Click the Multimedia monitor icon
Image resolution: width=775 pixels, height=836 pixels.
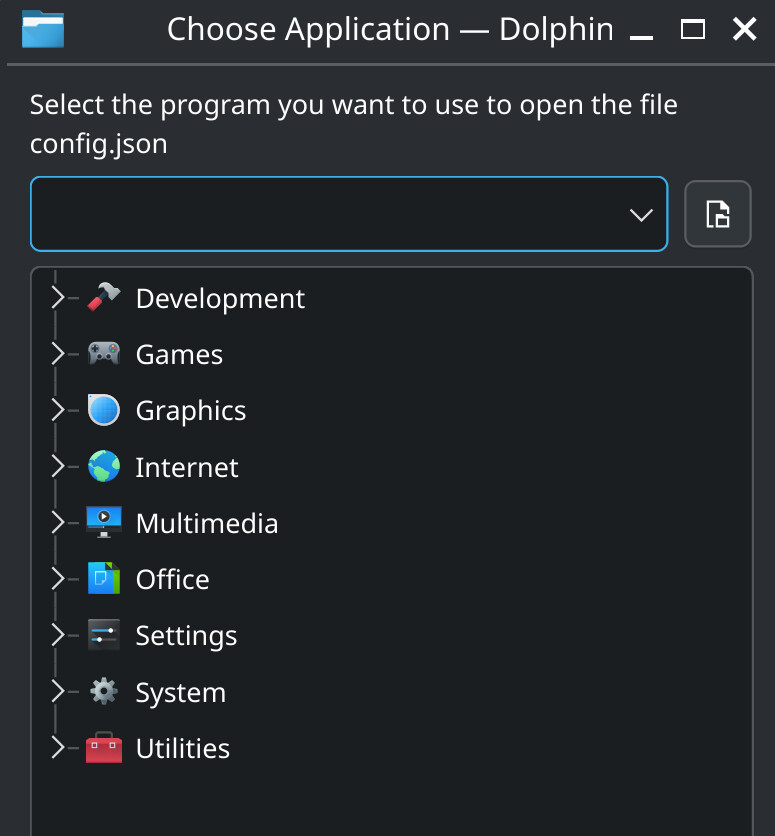coord(104,522)
